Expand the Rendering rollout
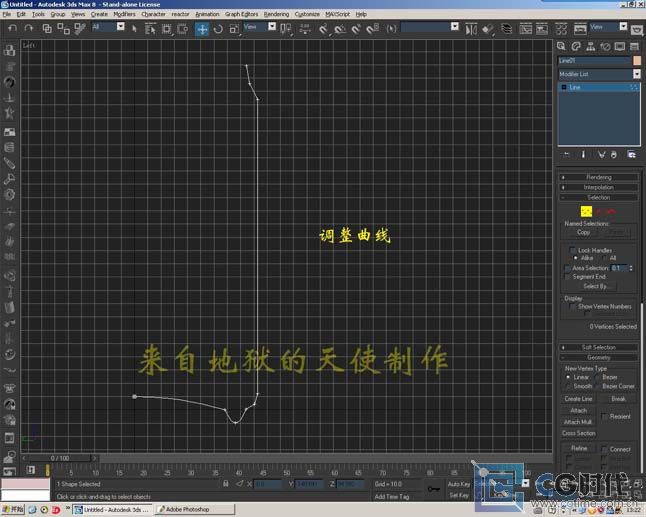The image size is (646, 517). click(599, 177)
